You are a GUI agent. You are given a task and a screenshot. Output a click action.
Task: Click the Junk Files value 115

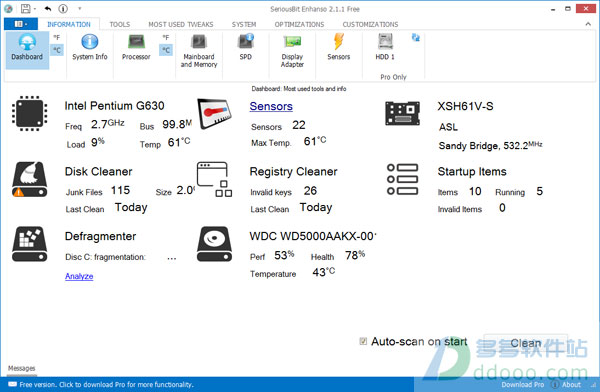point(120,190)
